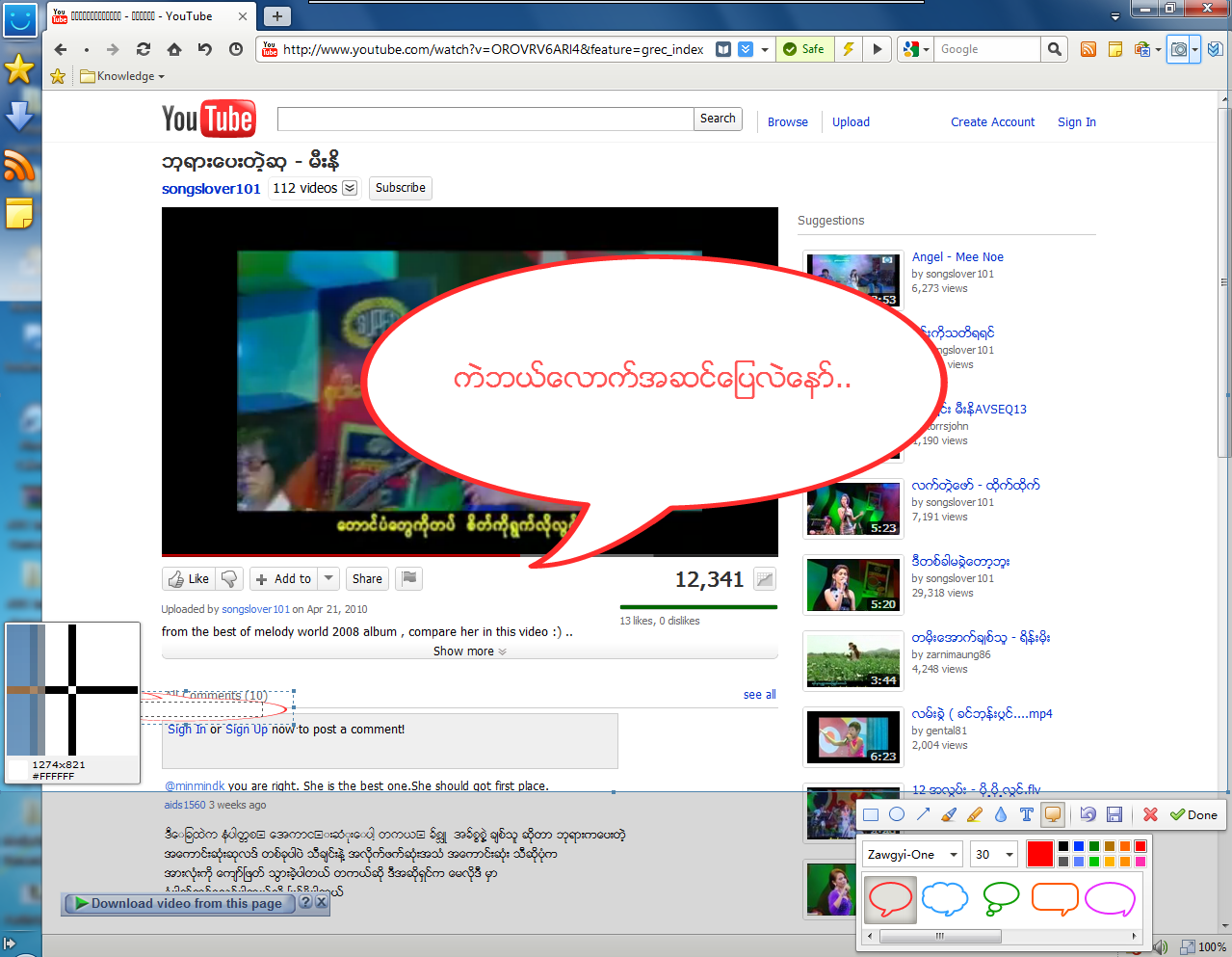
Task: Click the lightning bolt speed mode icon
Action: coord(849,49)
